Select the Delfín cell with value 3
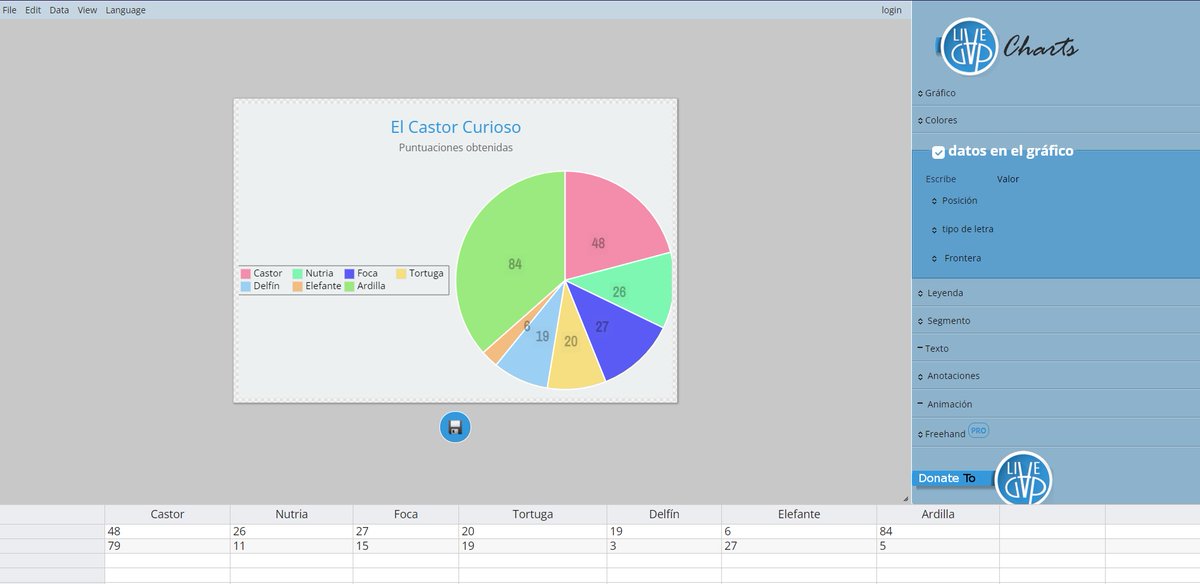Viewport: 1200px width, 584px height. click(x=664, y=546)
